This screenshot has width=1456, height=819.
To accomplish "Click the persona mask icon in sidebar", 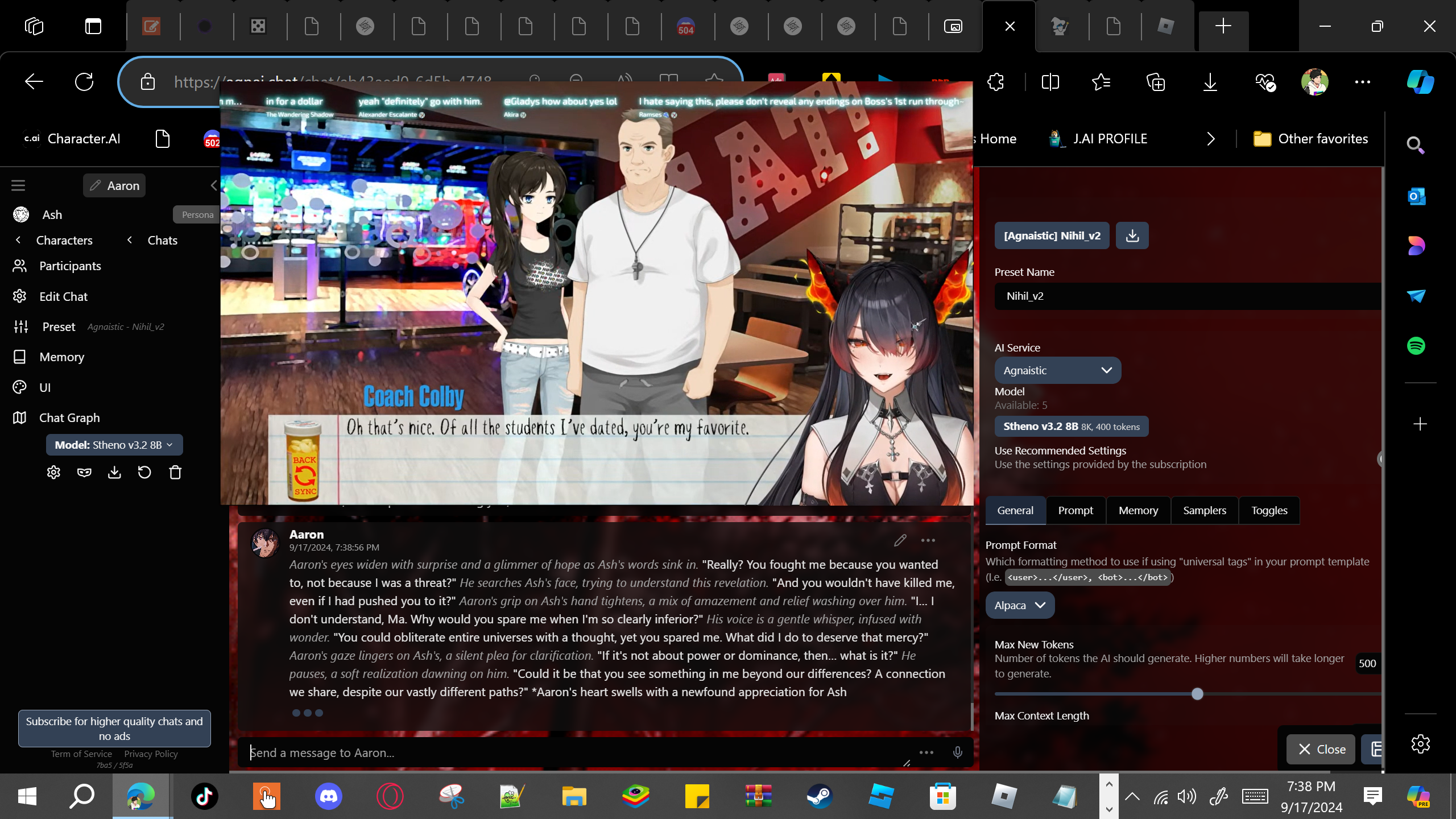I will 84,473.
